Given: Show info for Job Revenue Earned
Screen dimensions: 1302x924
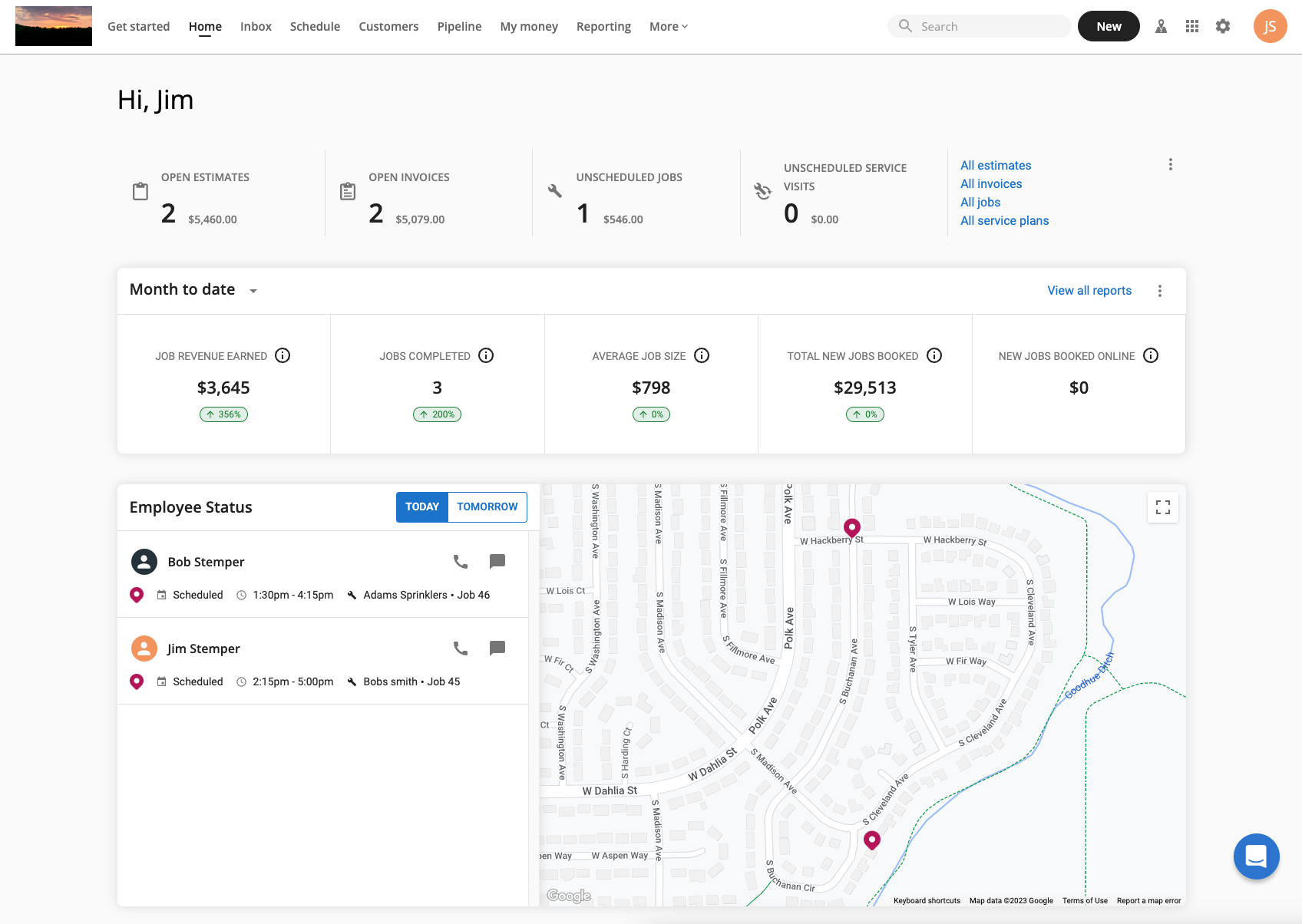Looking at the screenshot, I should 283,355.
